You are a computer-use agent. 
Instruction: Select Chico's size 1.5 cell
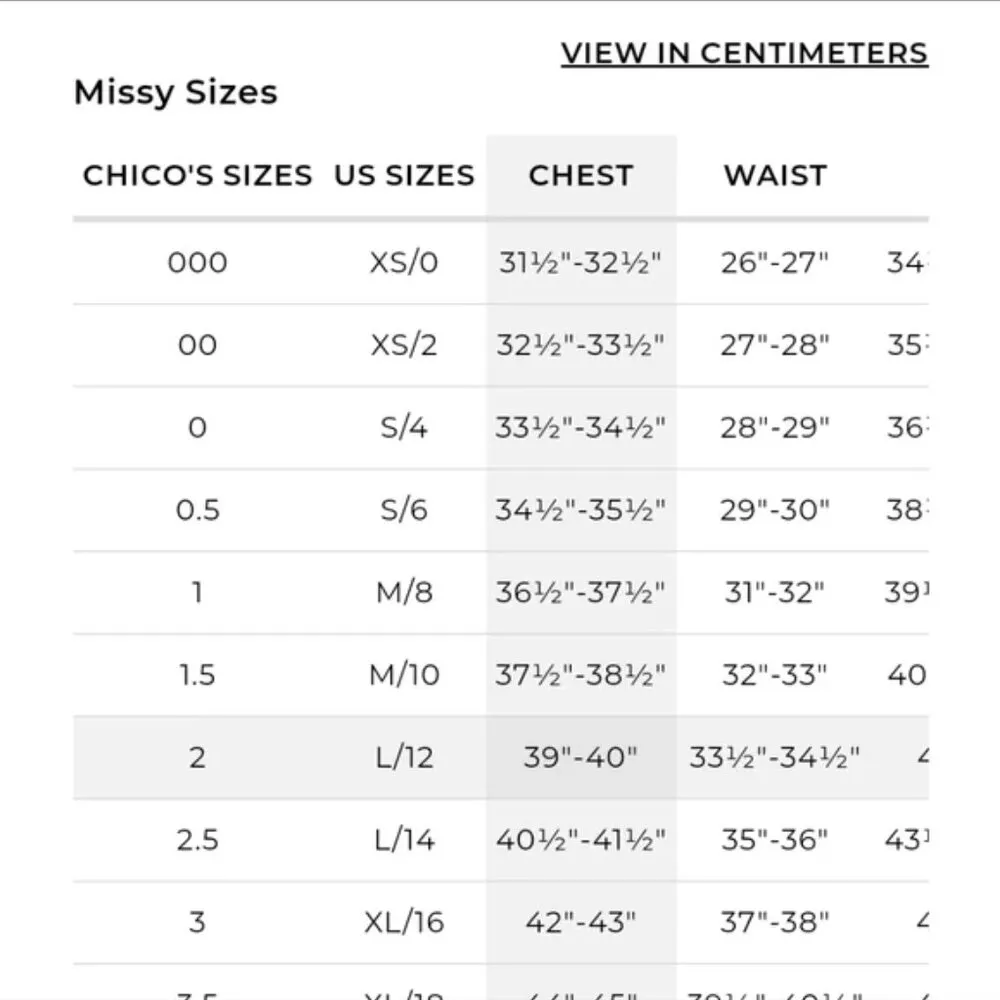[x=197, y=675]
